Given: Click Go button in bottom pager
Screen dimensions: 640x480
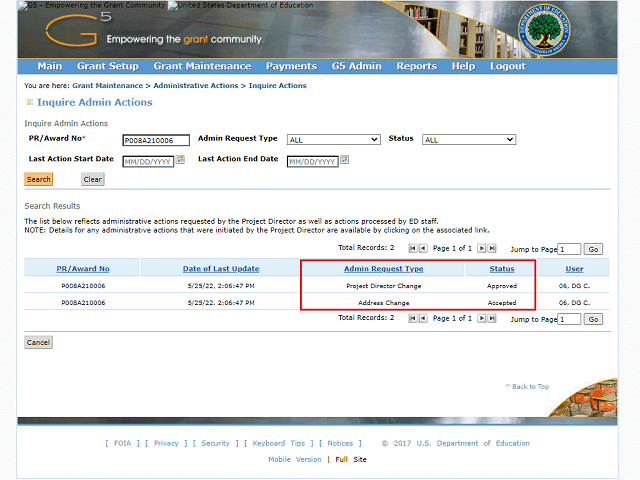Looking at the screenshot, I should click(x=593, y=319).
